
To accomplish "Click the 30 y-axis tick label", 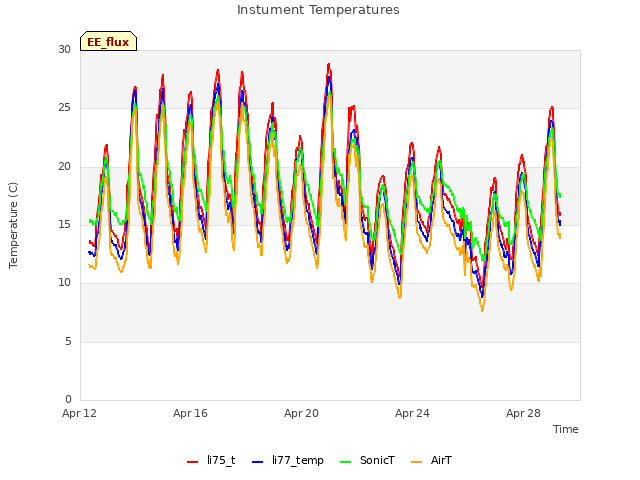I will click(64, 50).
